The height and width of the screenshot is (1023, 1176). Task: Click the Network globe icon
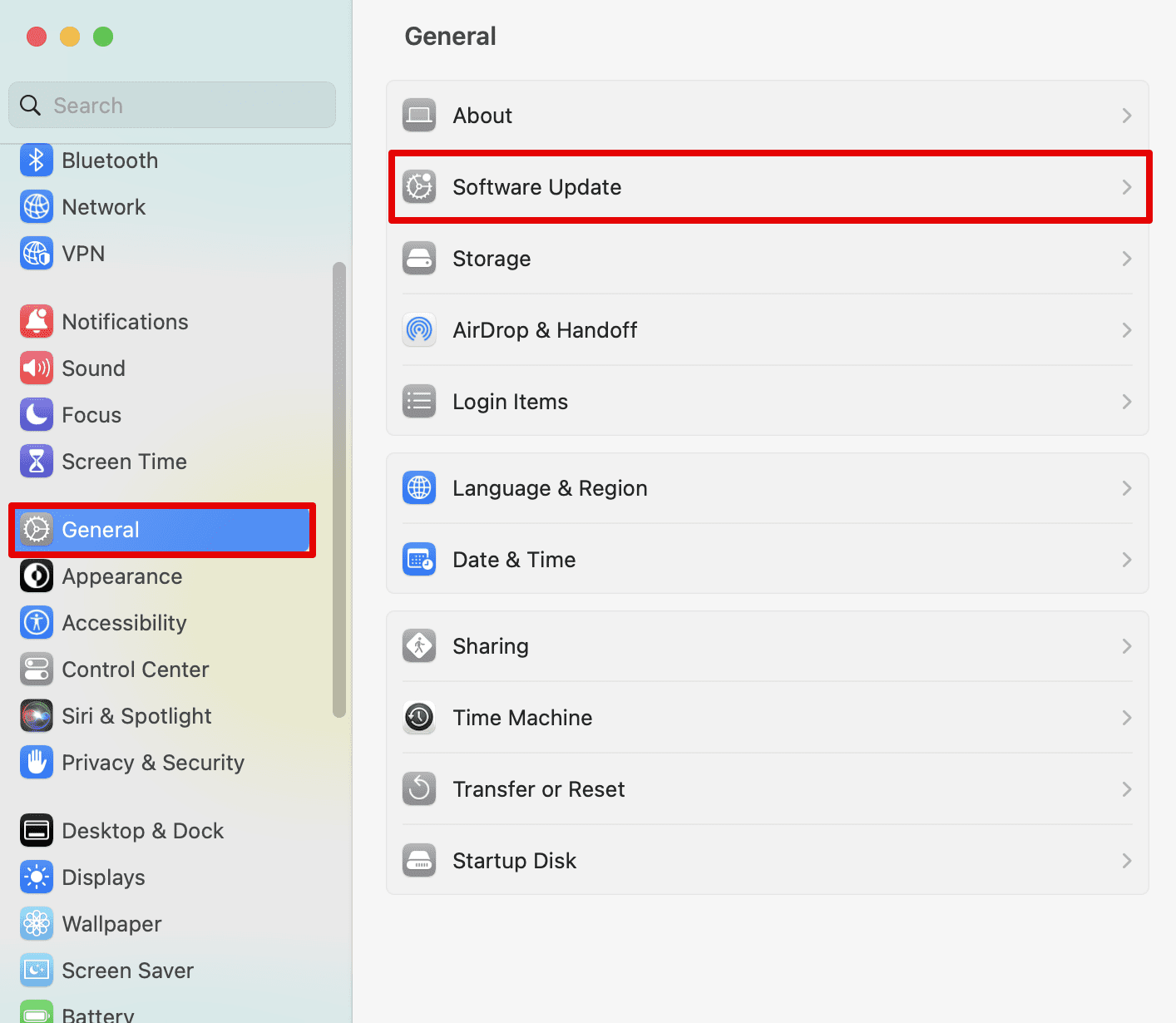coord(37,207)
